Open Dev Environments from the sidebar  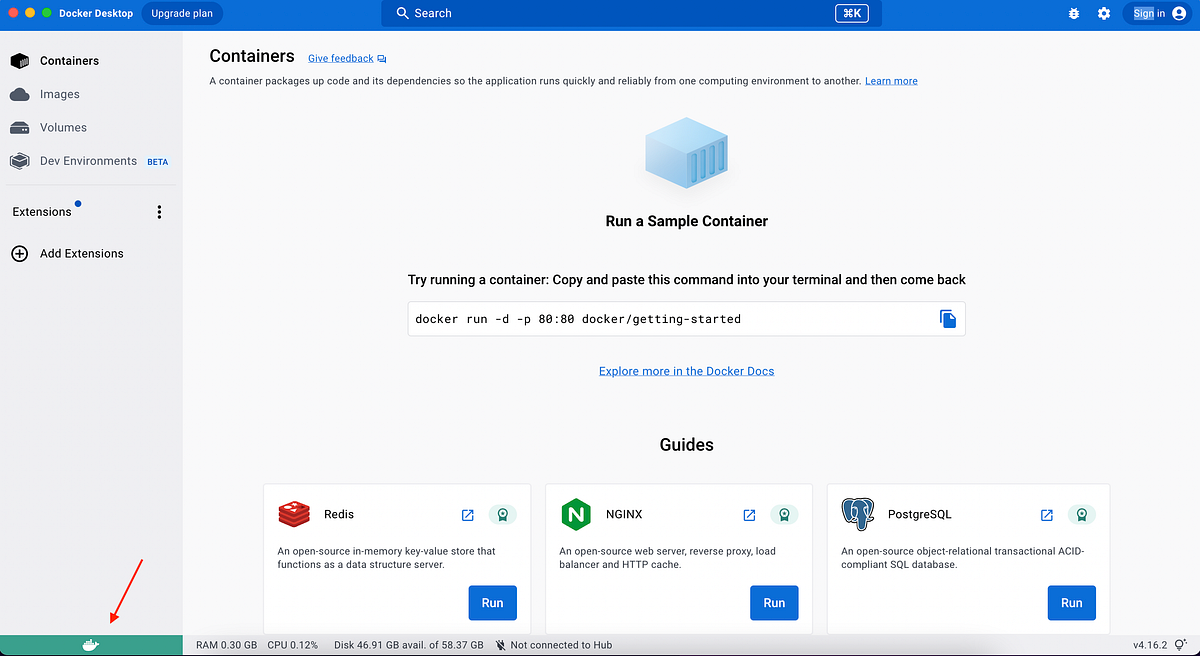coord(20,160)
